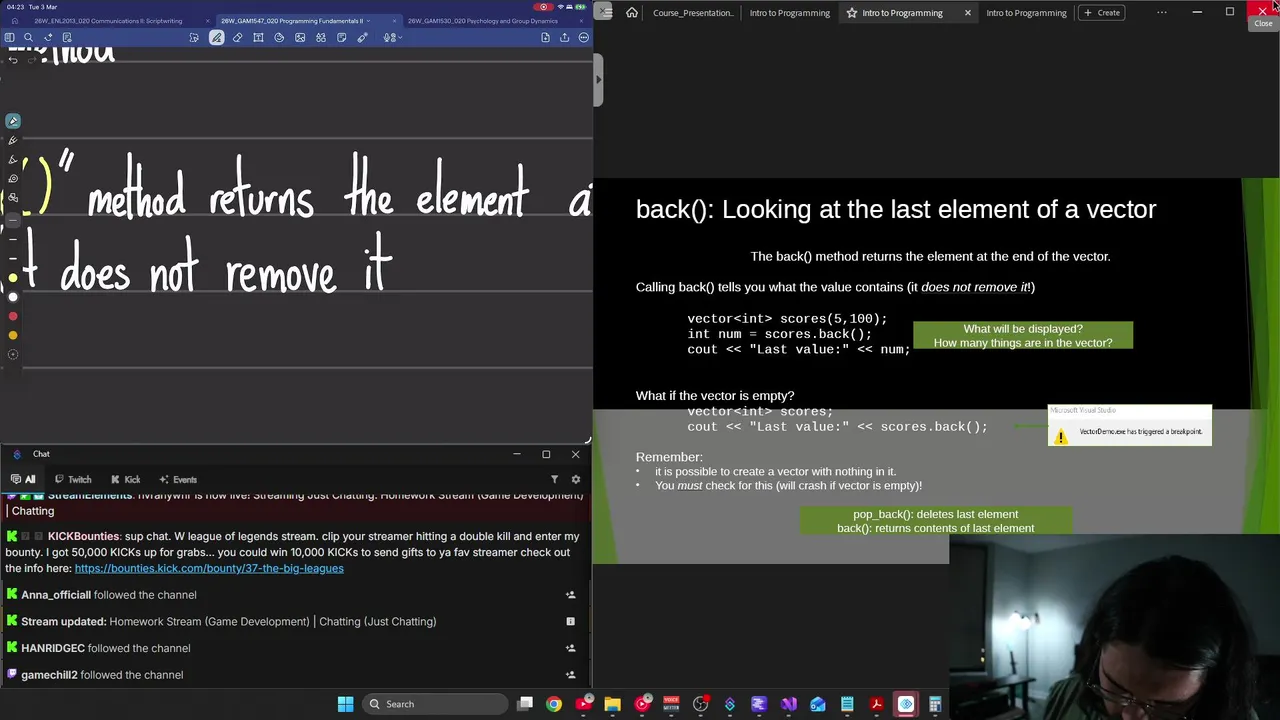The height and width of the screenshot is (720, 1280).
Task: Toggle the shapes tool in notes toolbar
Action: point(321,37)
